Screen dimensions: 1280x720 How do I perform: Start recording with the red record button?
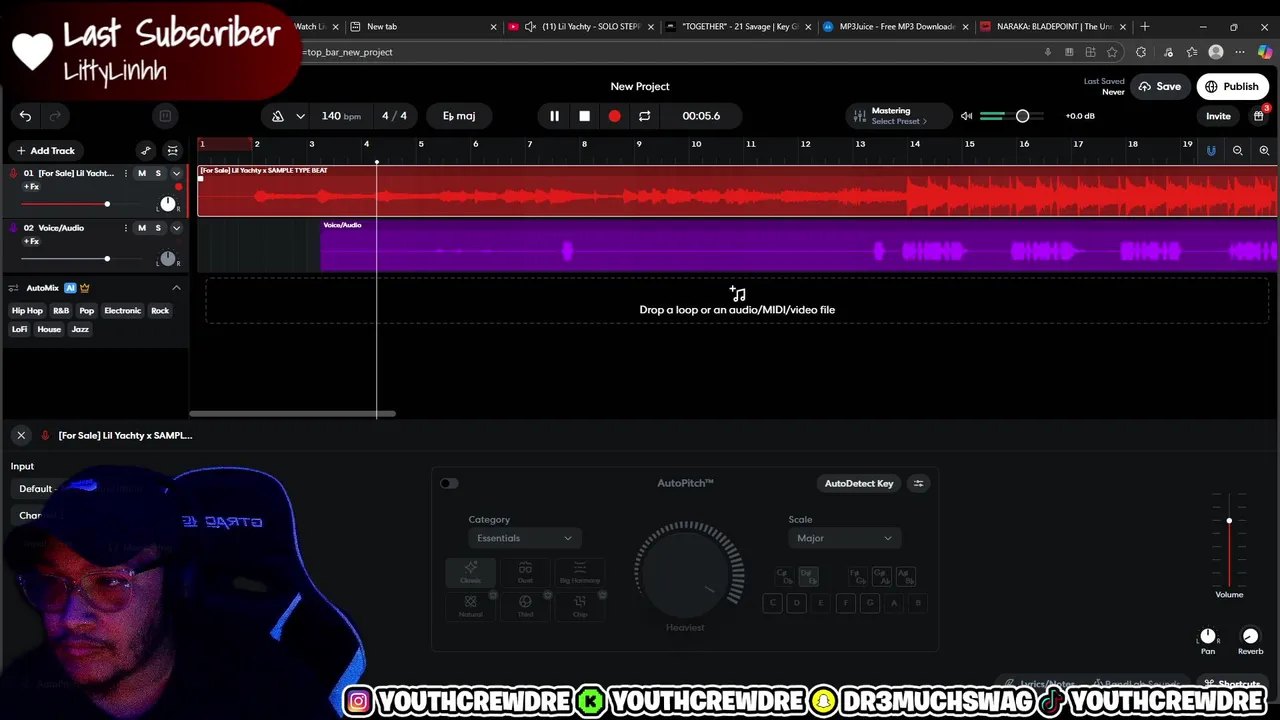coord(614,116)
